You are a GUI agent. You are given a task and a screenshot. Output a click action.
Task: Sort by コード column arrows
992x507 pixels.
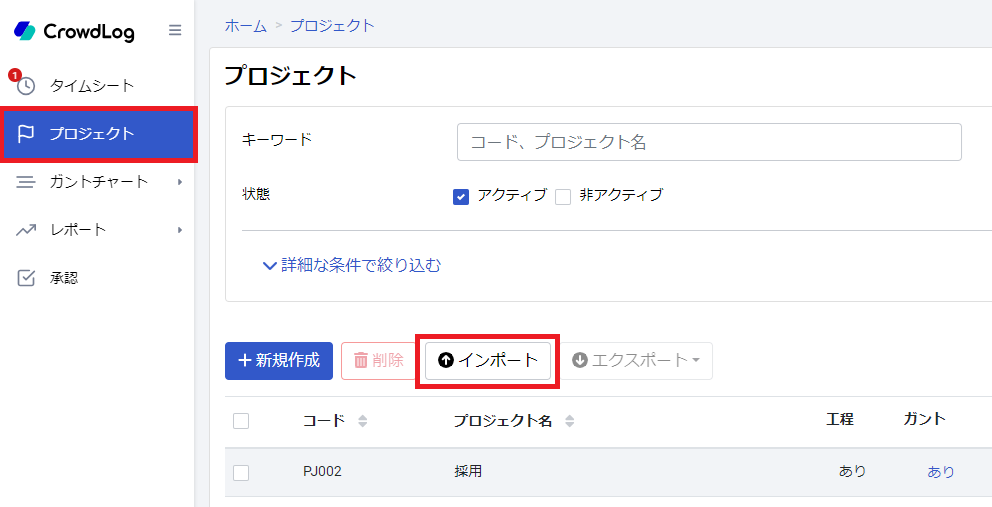pyautogui.click(x=363, y=421)
